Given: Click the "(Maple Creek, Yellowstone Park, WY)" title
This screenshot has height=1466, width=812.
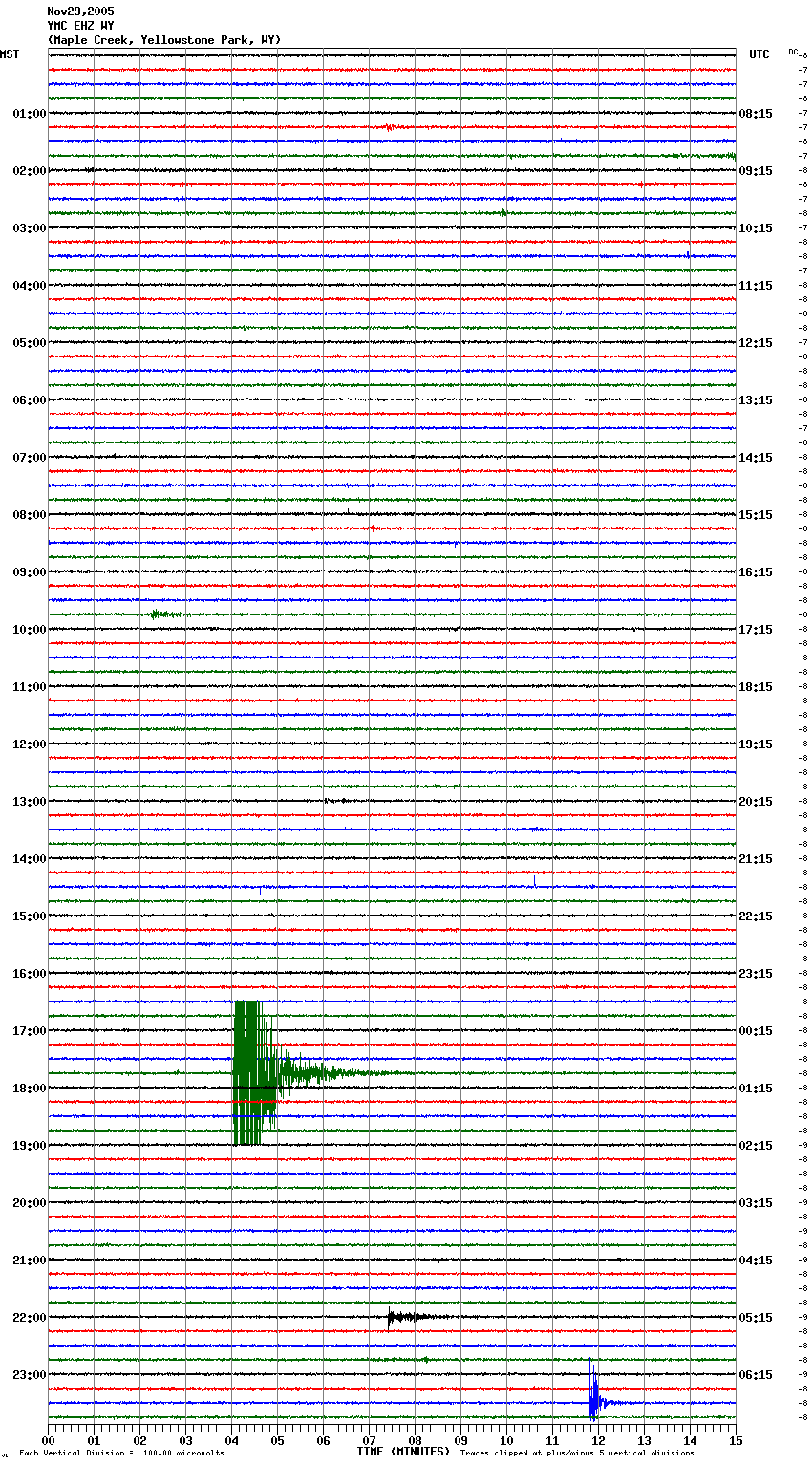Looking at the screenshot, I should [x=164, y=40].
